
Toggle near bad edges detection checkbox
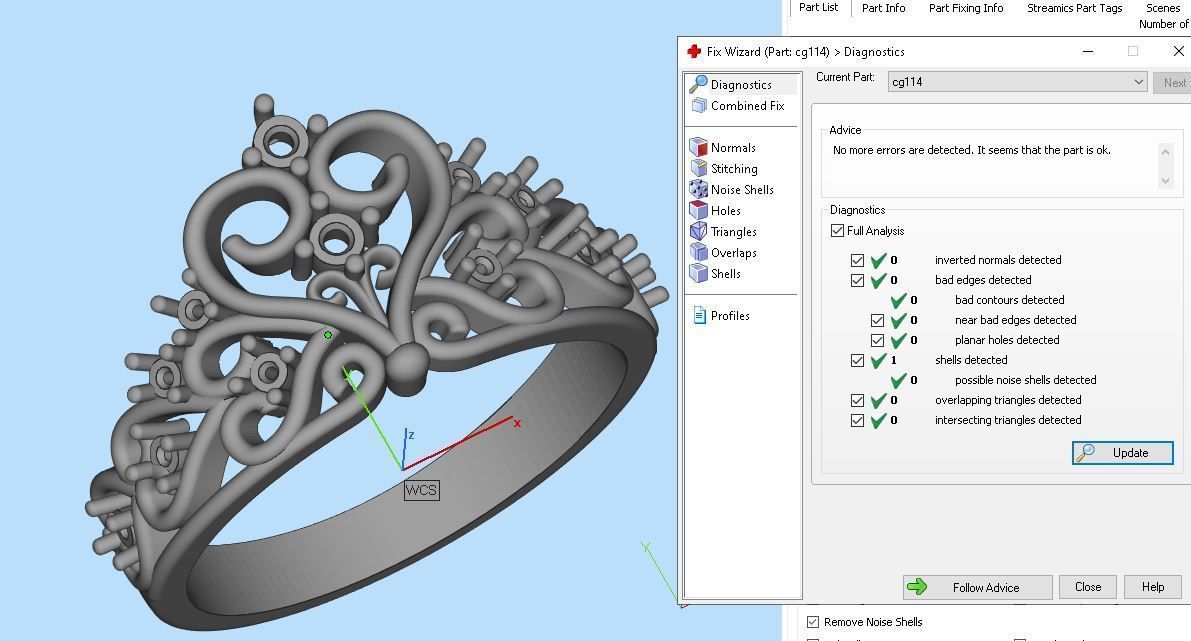(877, 320)
